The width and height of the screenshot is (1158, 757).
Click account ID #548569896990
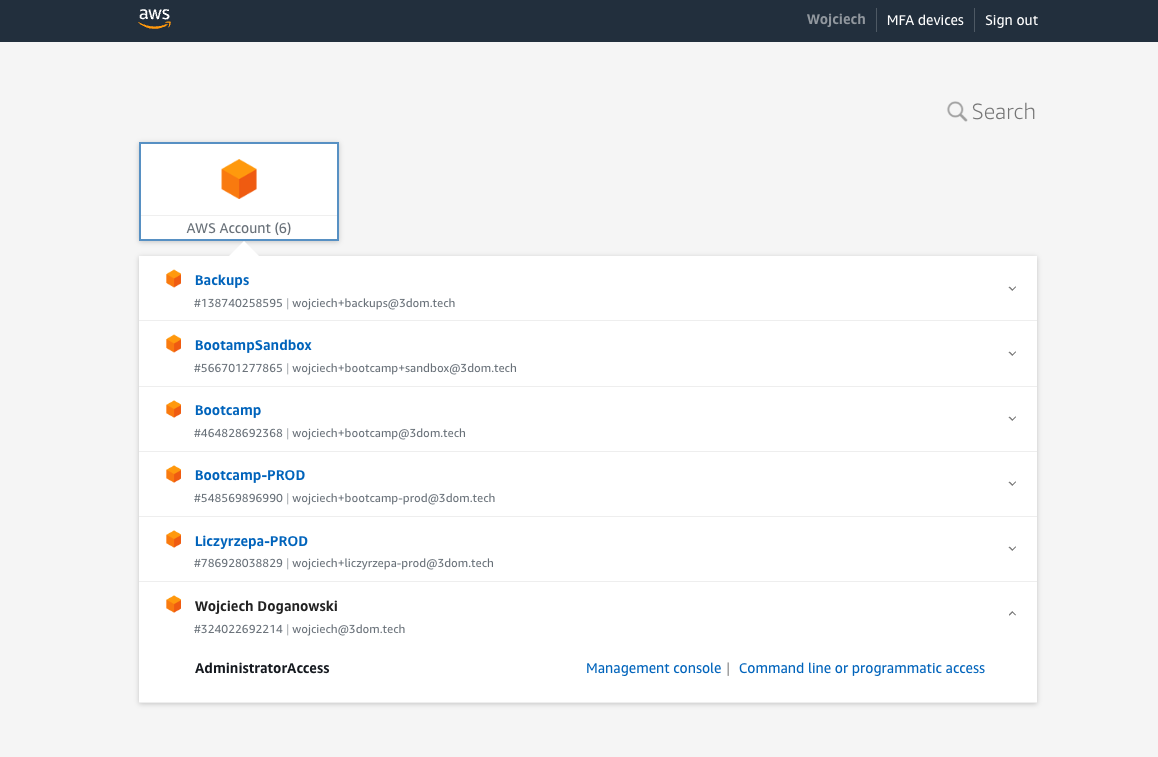[x=238, y=498]
